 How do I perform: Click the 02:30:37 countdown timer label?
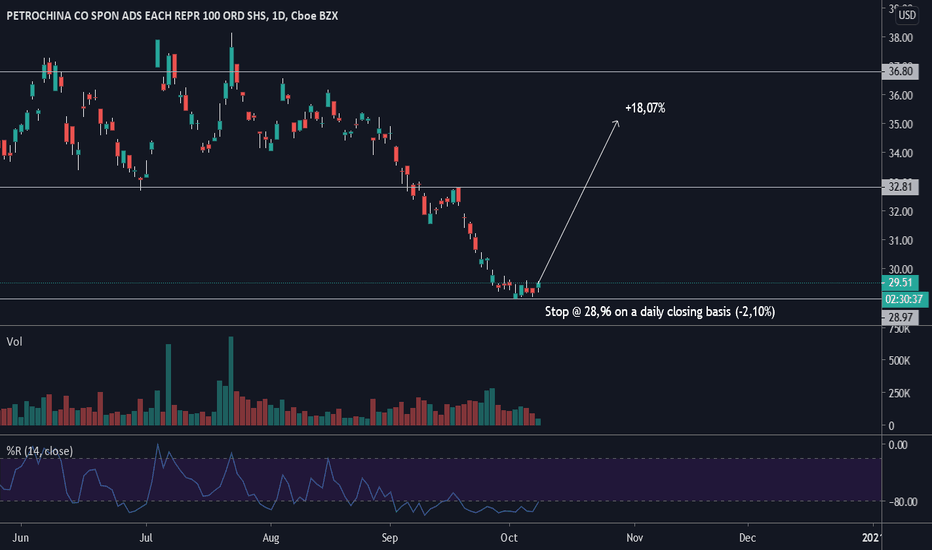(x=903, y=299)
